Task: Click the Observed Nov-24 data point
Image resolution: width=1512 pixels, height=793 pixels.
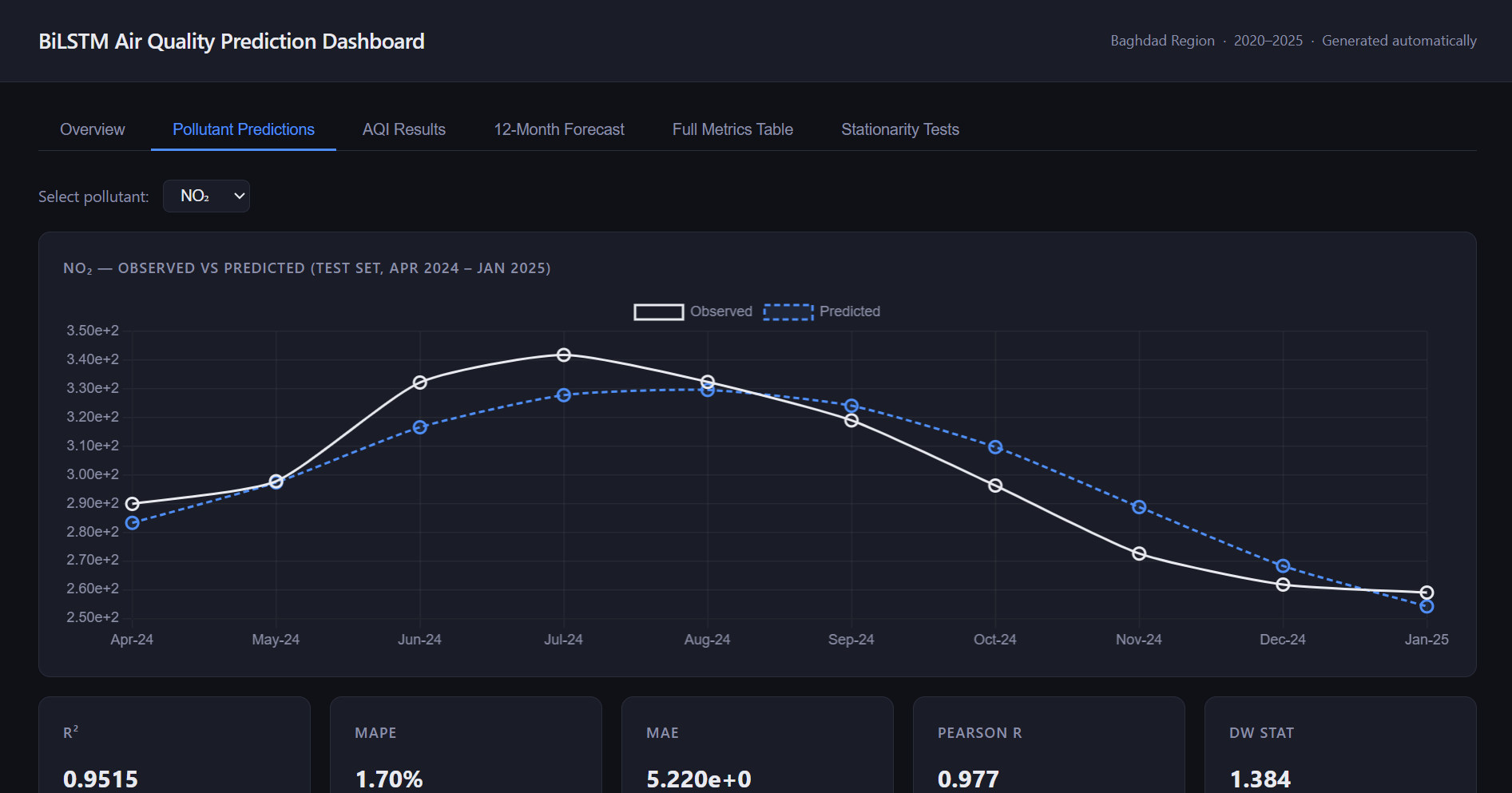Action: (1140, 553)
